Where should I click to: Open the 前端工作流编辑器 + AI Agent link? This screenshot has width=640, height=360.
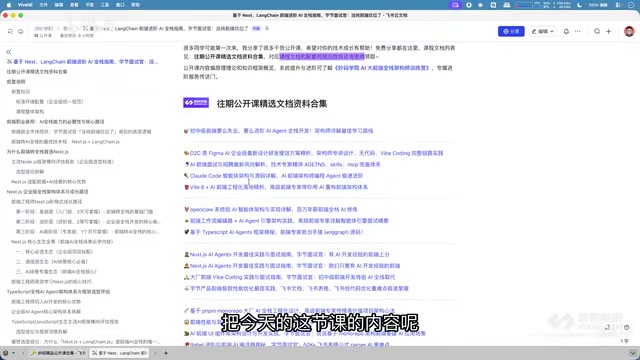(289, 220)
